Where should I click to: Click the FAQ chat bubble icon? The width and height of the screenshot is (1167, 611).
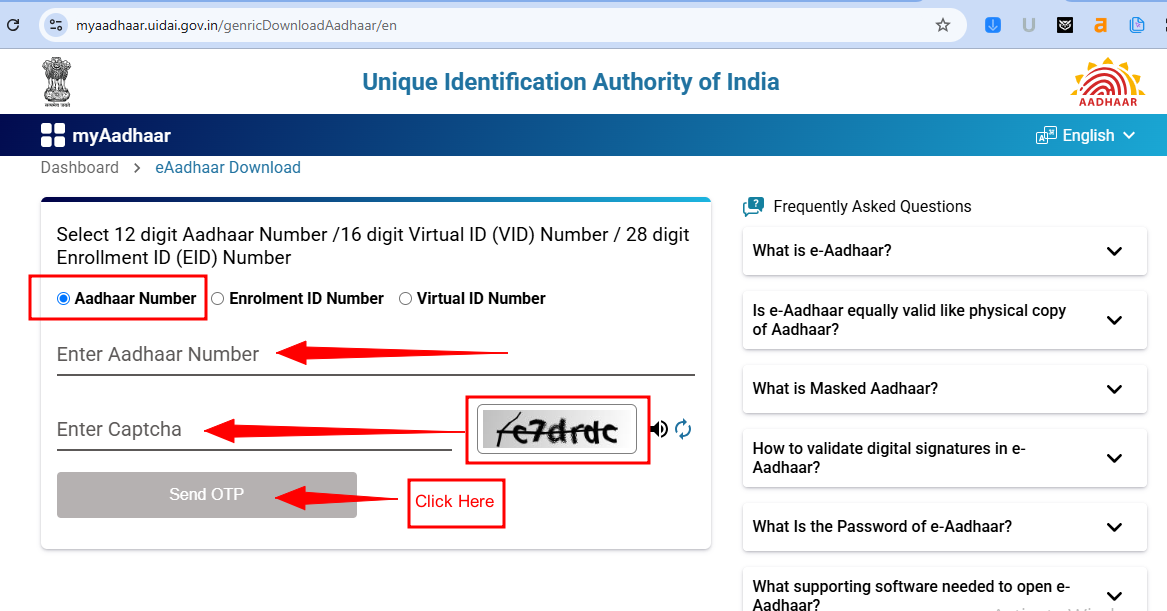pyautogui.click(x=753, y=207)
